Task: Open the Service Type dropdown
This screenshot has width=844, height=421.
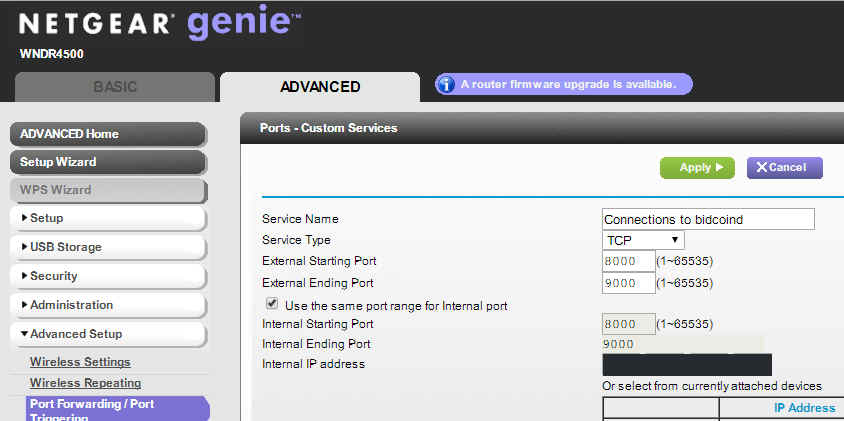Action: [644, 240]
